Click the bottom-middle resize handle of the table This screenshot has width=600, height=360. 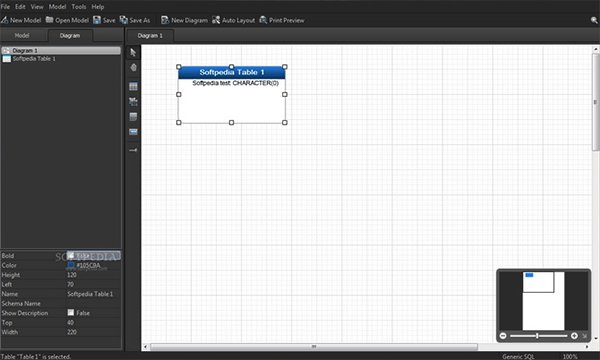pos(232,122)
